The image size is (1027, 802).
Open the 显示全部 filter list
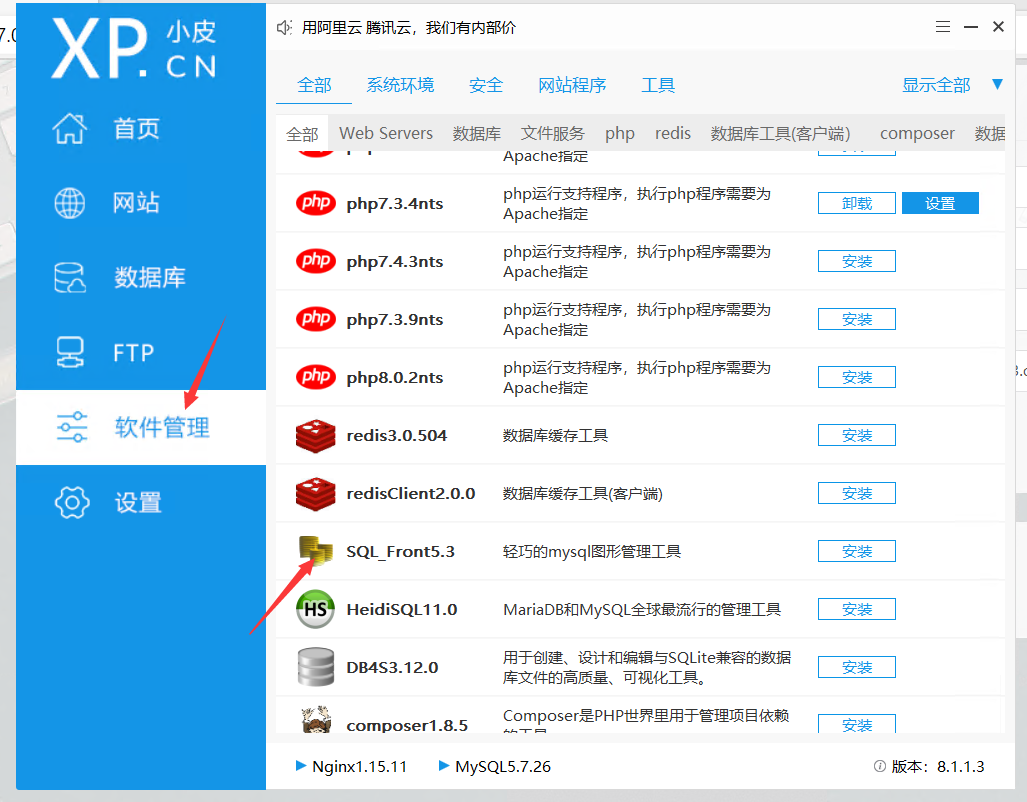pyautogui.click(x=936, y=85)
